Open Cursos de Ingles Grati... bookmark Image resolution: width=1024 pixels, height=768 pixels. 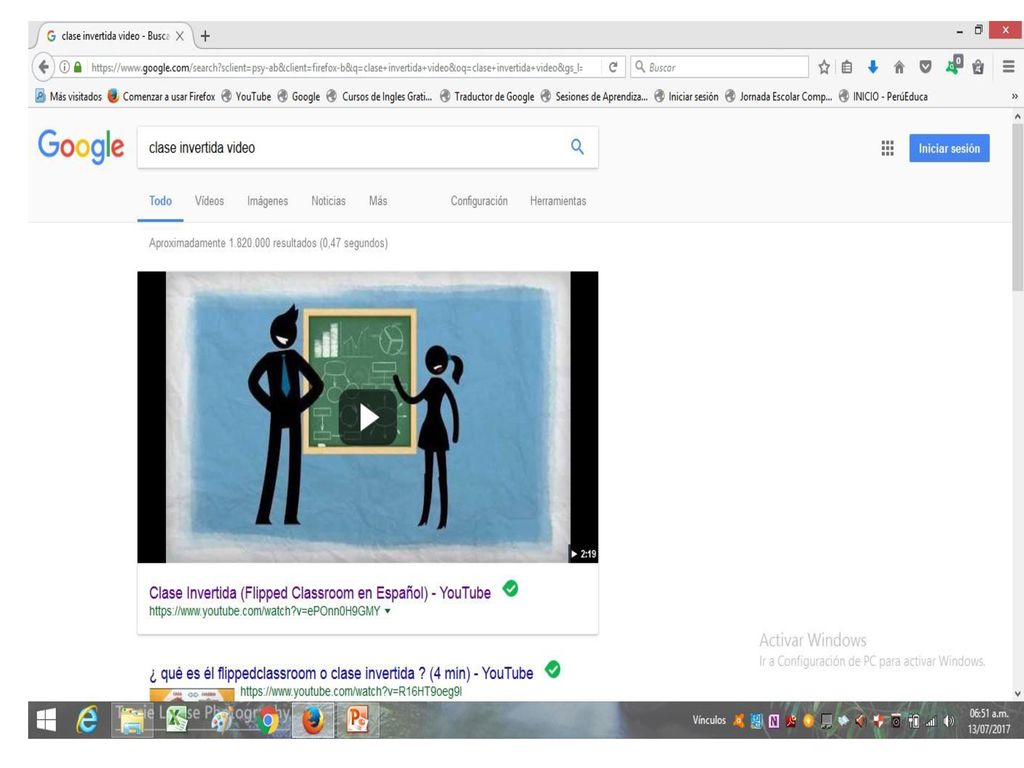[x=379, y=96]
